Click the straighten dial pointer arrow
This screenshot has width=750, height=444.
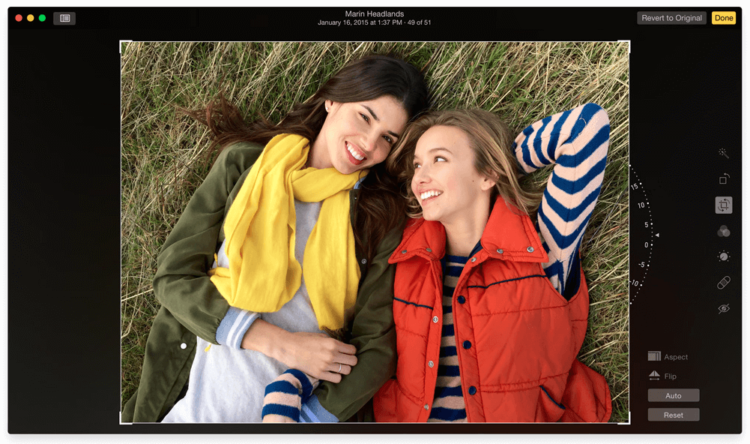coord(657,235)
